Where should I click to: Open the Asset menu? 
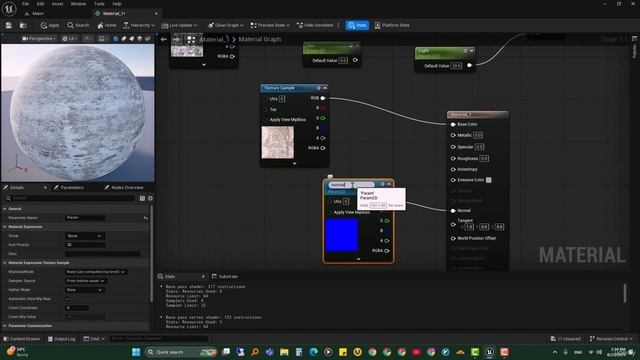pos(58,4)
